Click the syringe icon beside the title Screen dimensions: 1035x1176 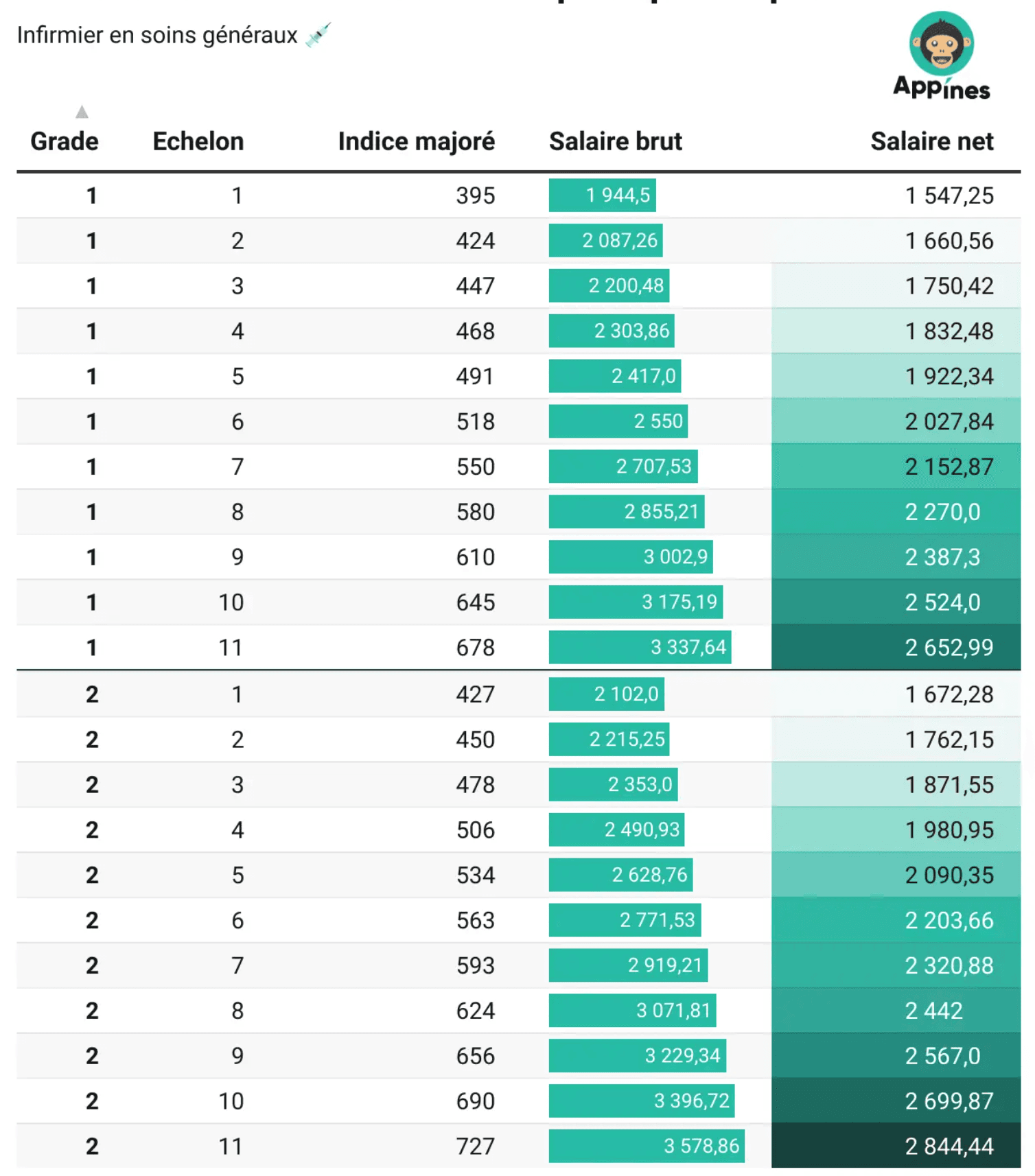[318, 35]
